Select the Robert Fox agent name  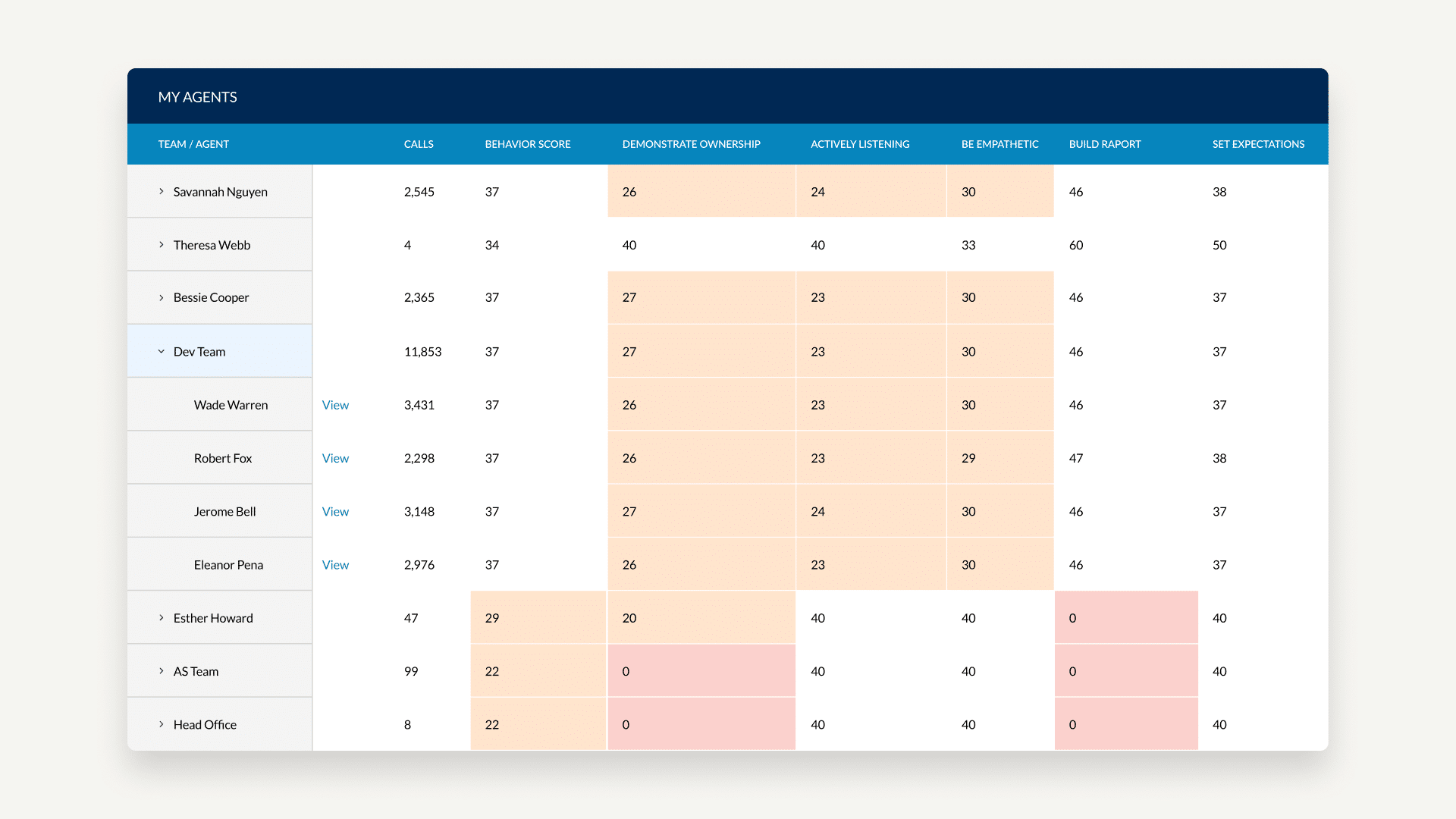click(223, 458)
